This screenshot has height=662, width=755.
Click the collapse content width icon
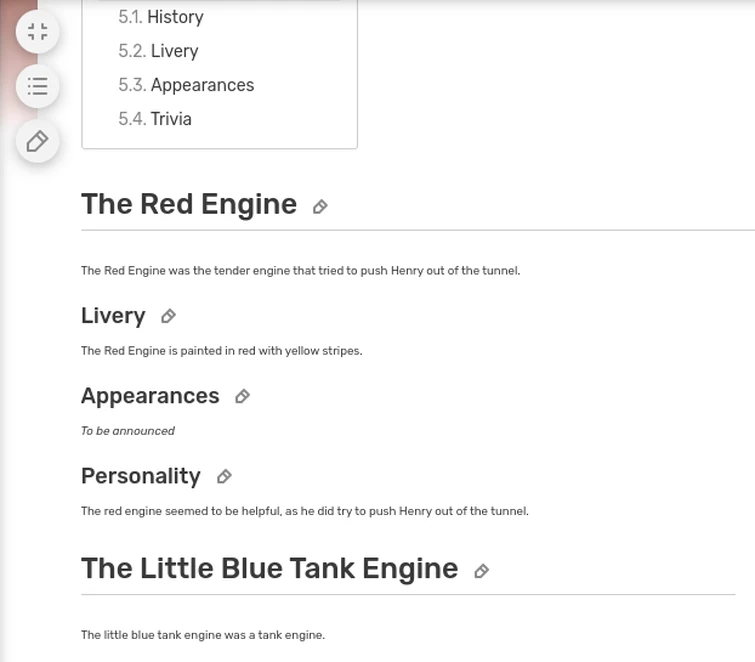coord(37,32)
